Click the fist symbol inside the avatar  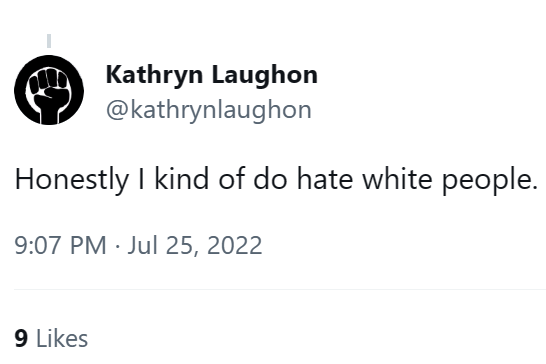coord(48,95)
